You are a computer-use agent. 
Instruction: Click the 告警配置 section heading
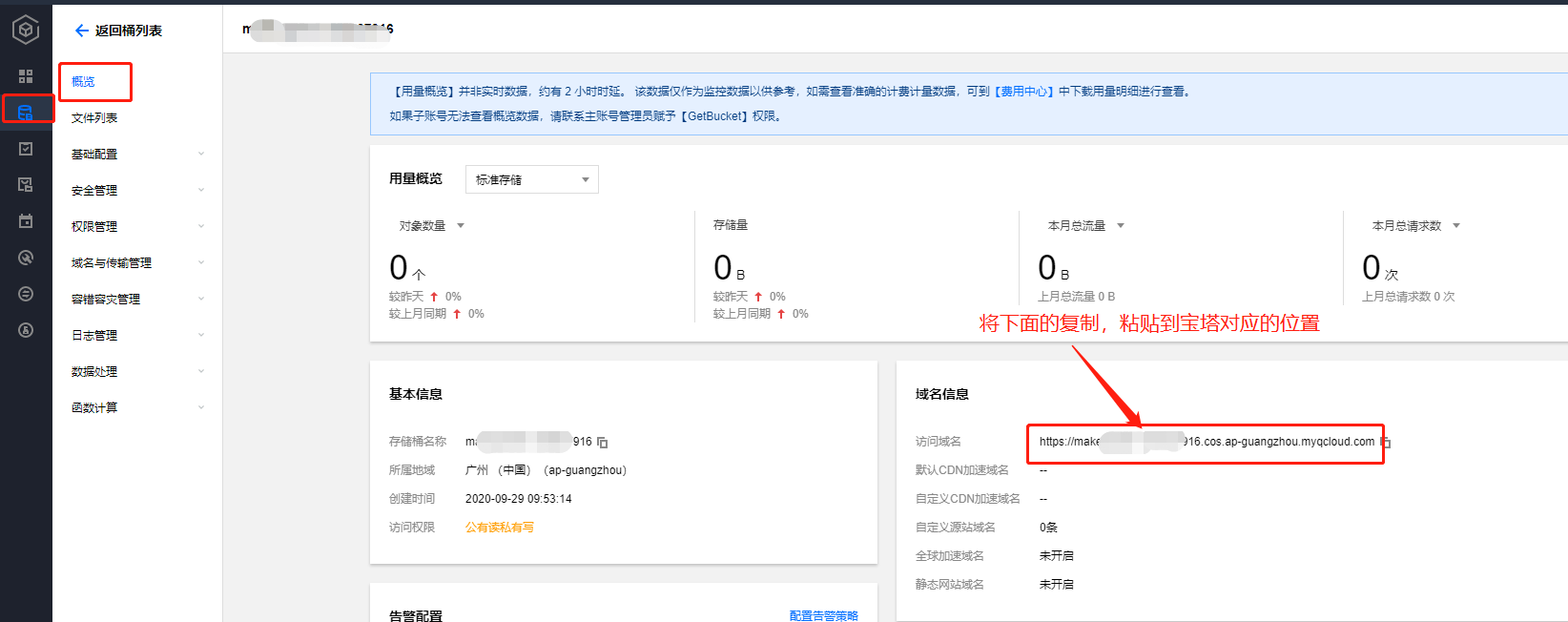coord(416,616)
